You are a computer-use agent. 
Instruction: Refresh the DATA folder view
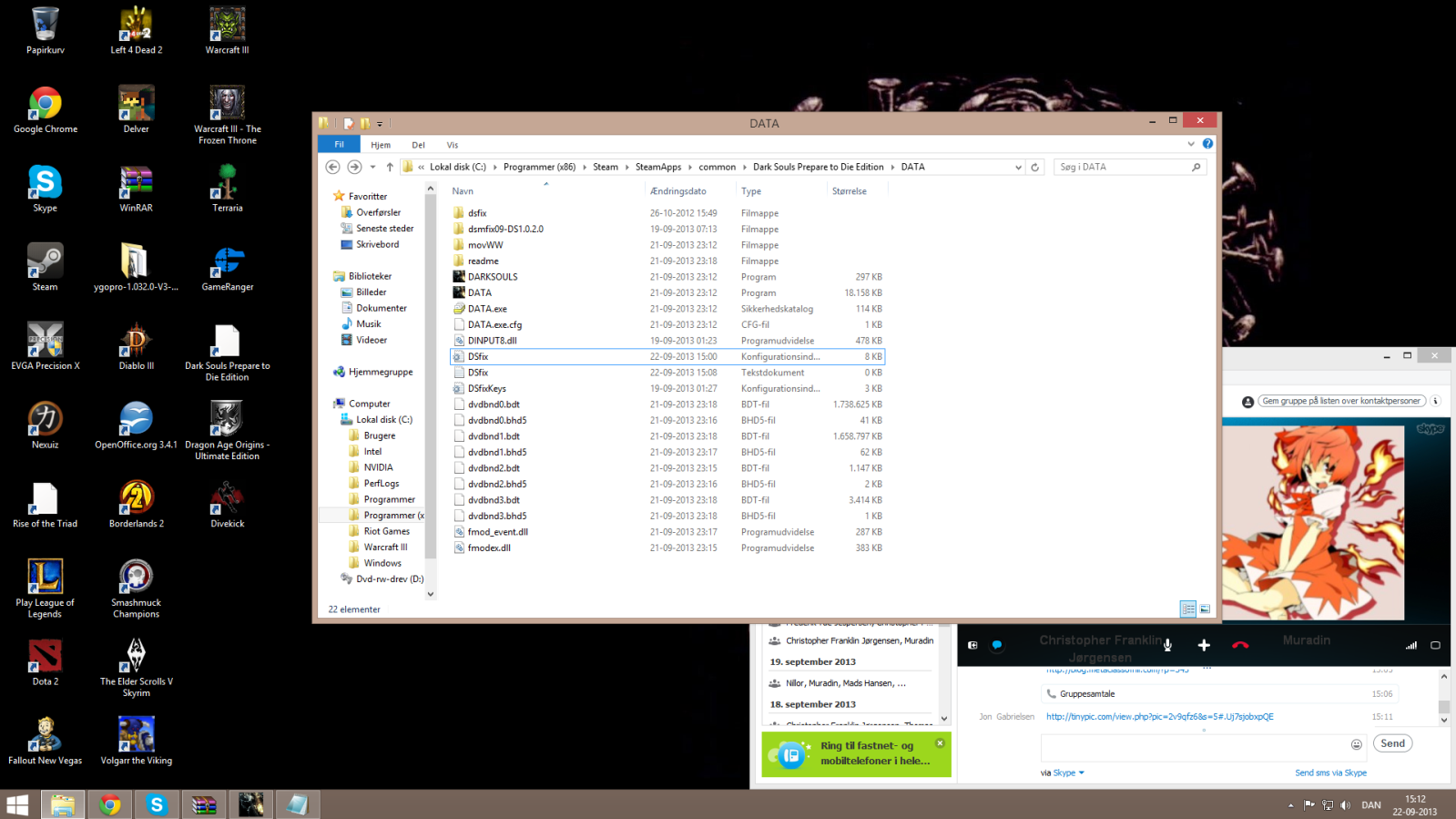point(1034,167)
